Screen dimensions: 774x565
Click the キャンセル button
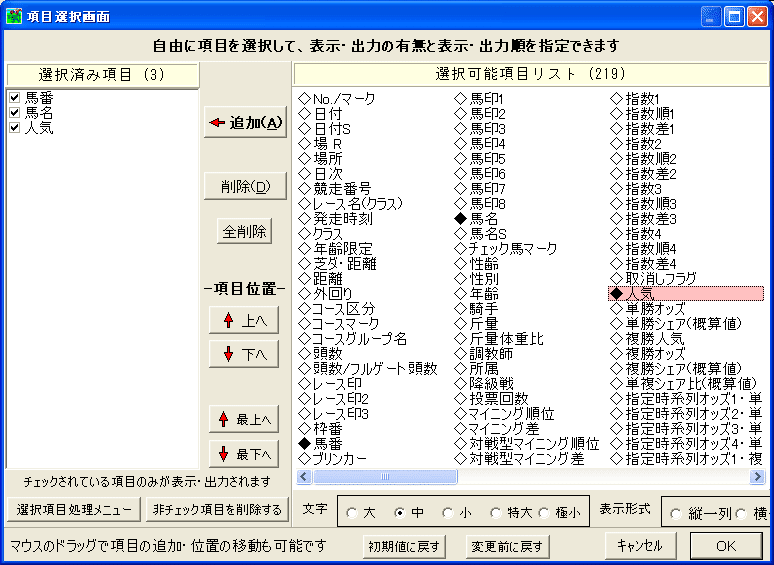tap(640, 545)
